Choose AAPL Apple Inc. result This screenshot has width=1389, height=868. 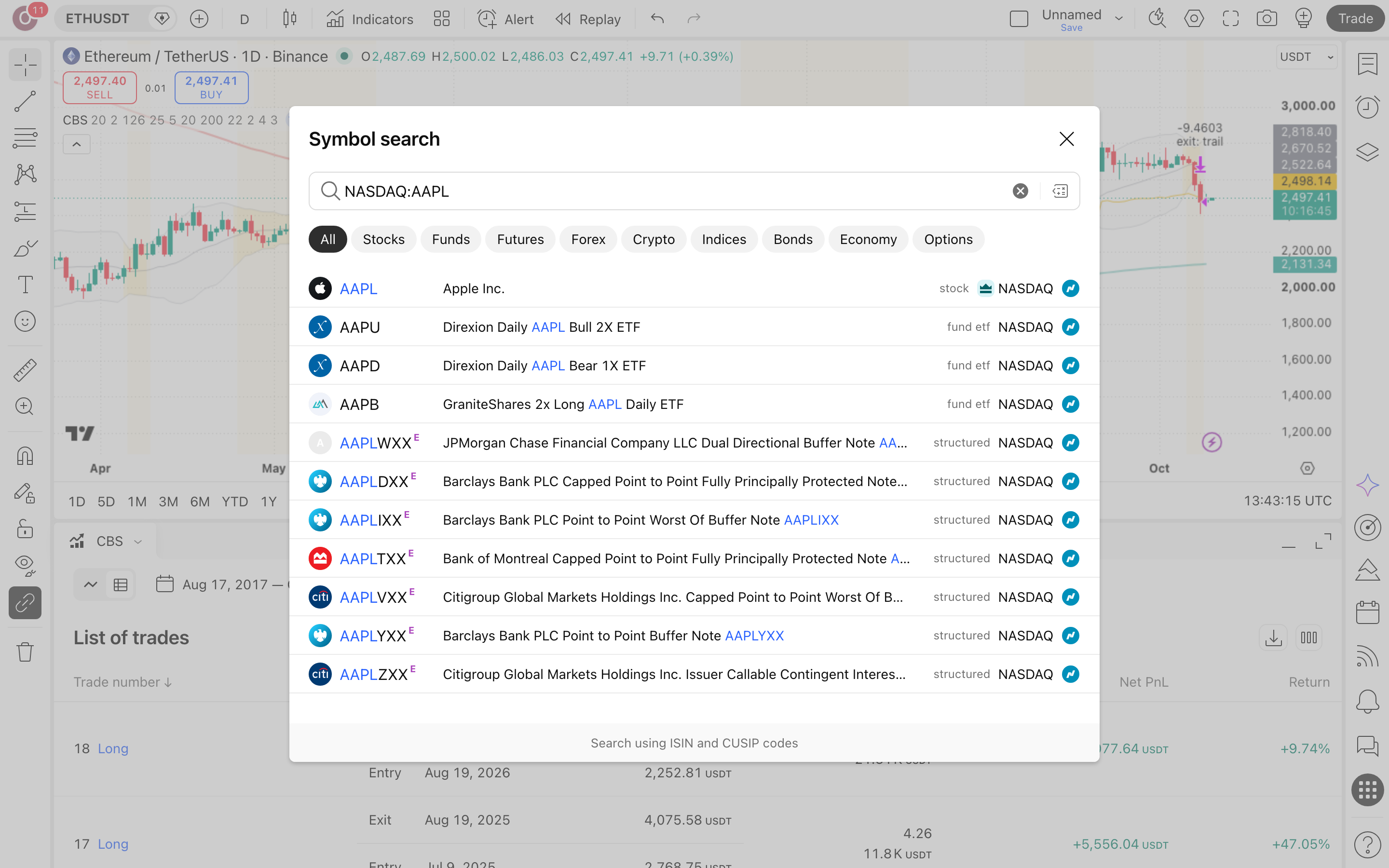coord(694,288)
